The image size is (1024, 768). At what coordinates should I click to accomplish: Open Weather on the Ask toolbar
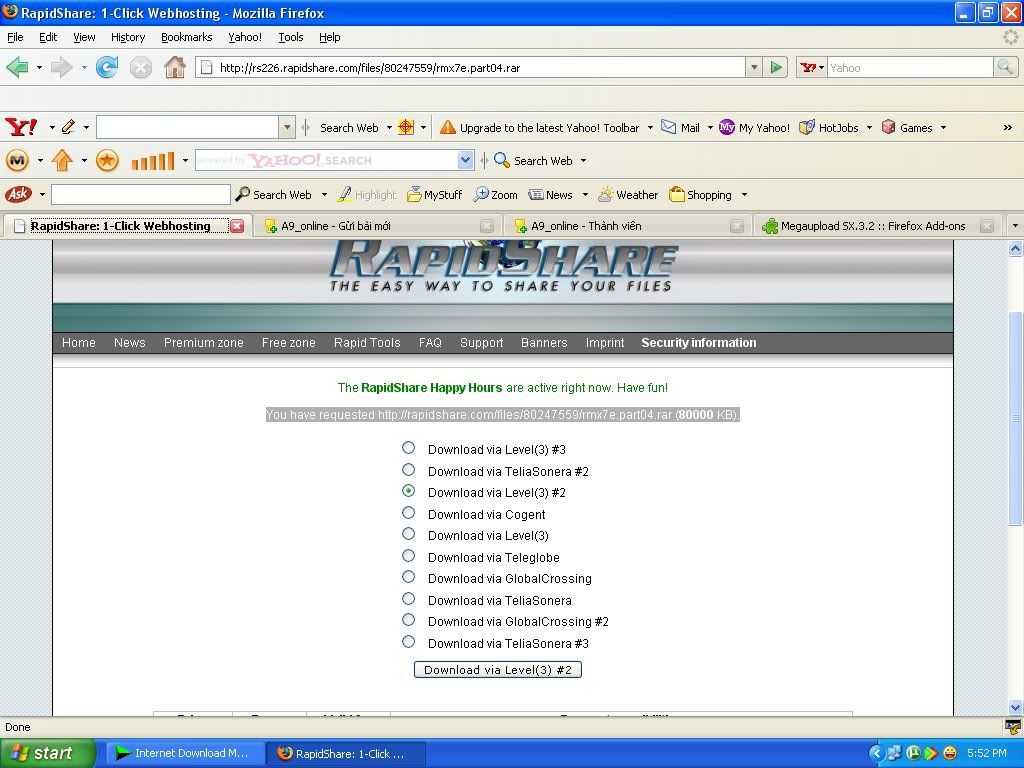coord(628,195)
